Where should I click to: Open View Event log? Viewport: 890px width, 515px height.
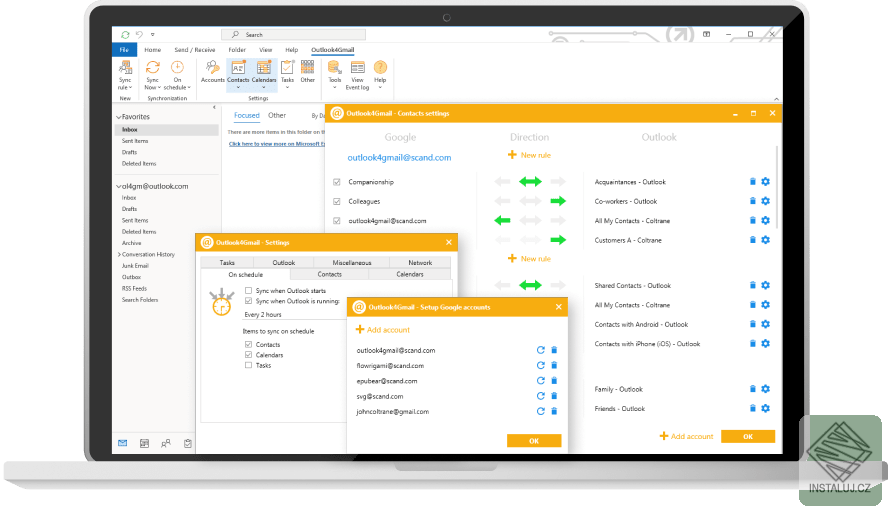click(357, 75)
